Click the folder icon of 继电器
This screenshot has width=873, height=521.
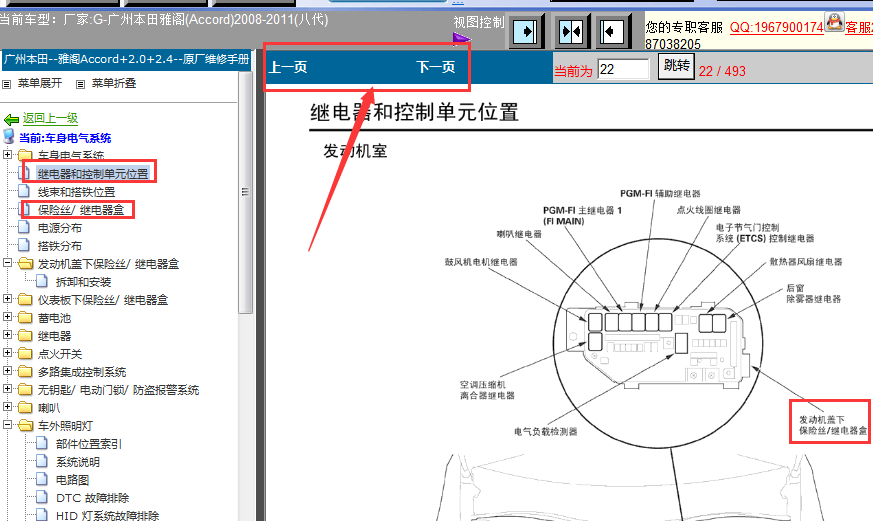[24, 336]
